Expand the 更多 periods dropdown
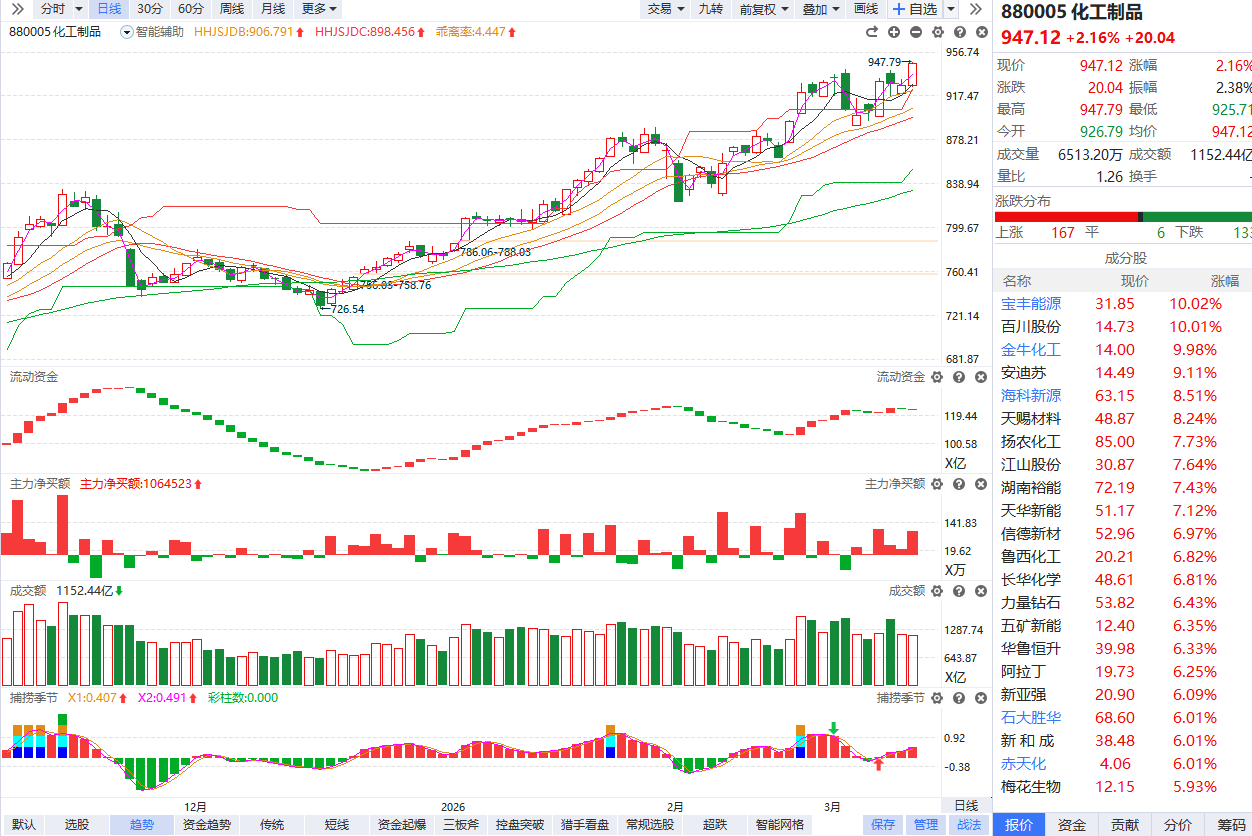 (x=319, y=9)
